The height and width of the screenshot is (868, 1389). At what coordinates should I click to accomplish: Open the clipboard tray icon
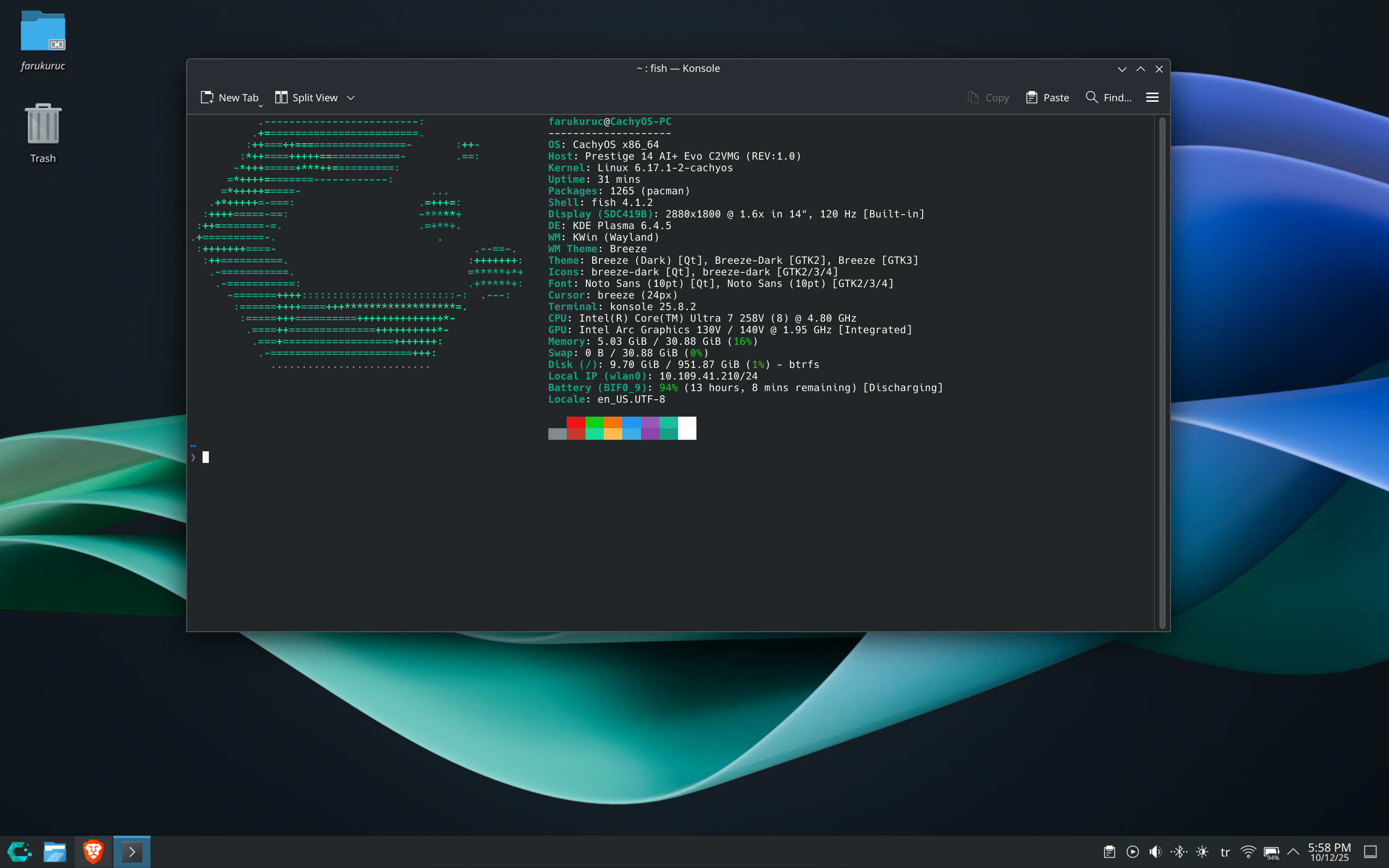click(1109, 852)
